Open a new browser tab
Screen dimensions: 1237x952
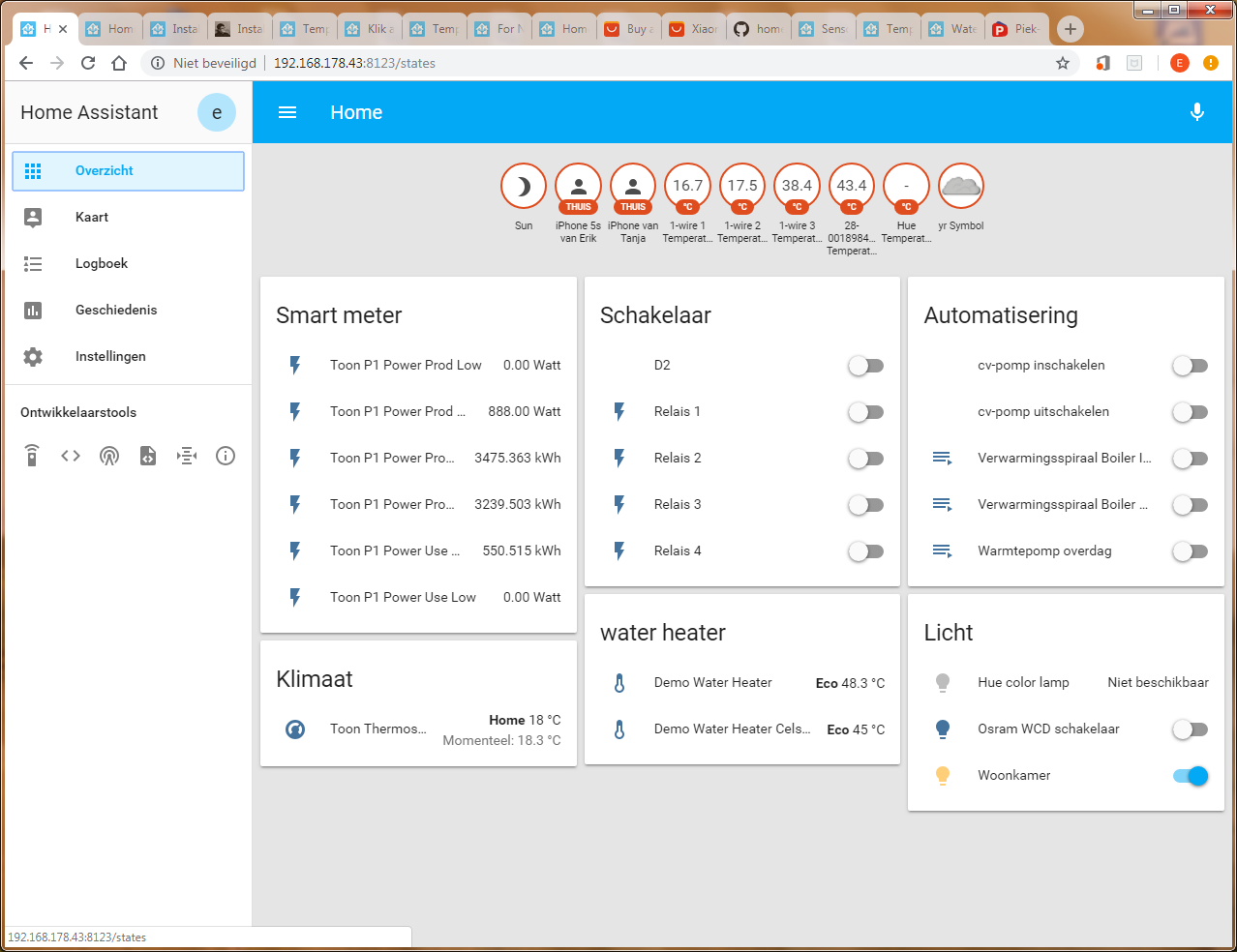[x=1070, y=29]
